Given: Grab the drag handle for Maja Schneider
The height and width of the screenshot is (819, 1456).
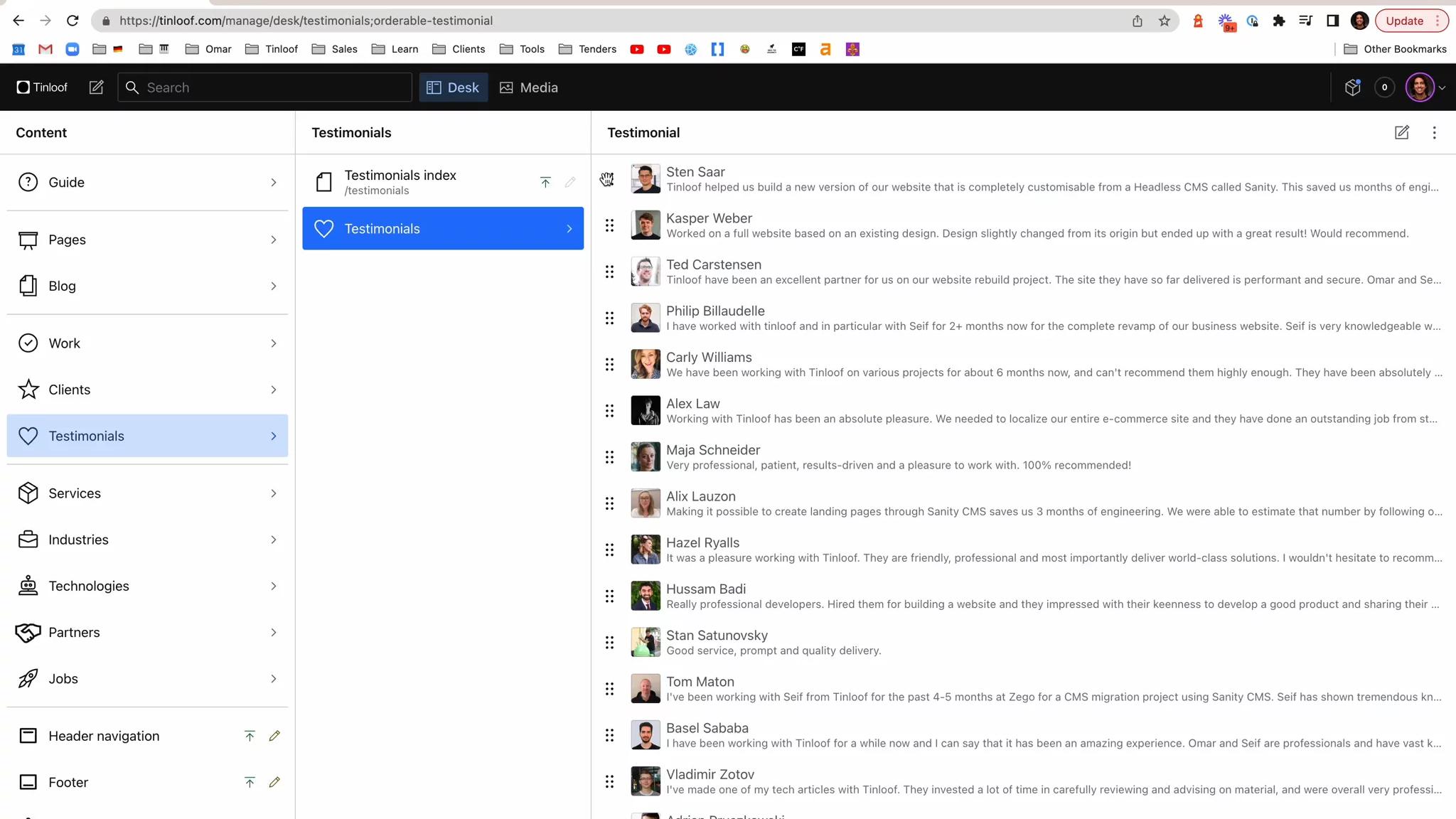Looking at the screenshot, I should tap(609, 457).
